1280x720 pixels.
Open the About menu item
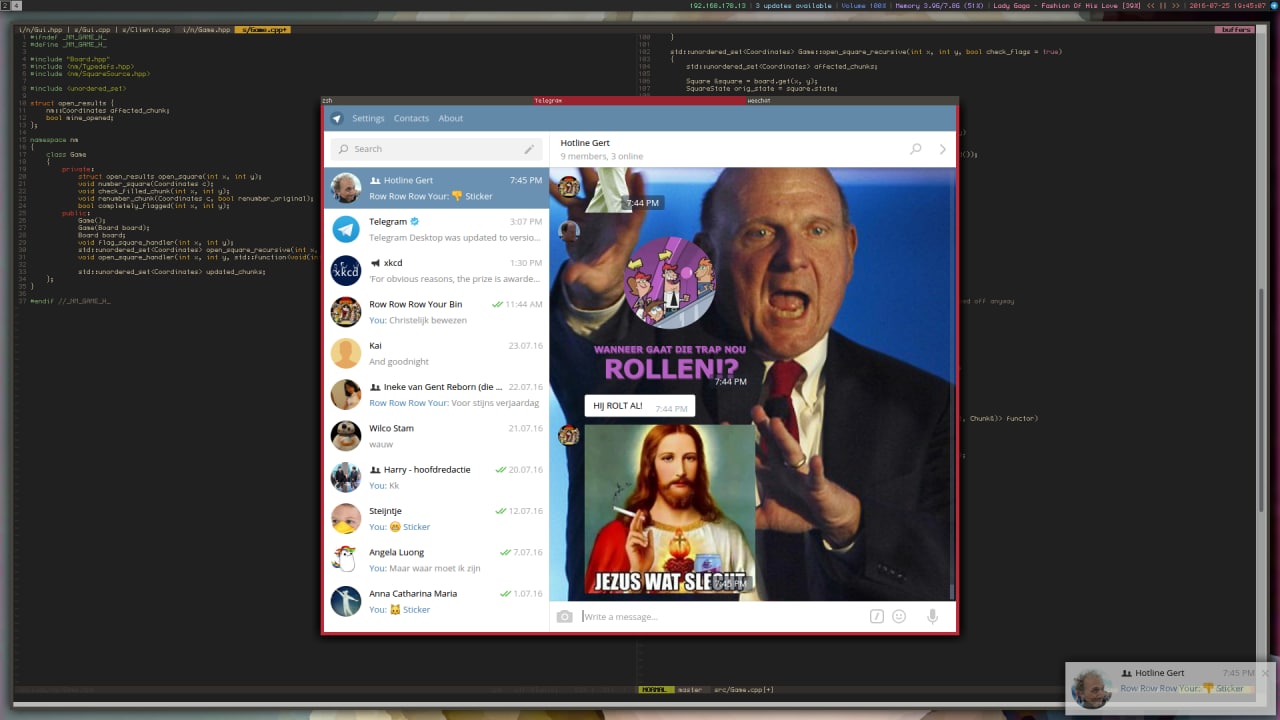[x=451, y=118]
